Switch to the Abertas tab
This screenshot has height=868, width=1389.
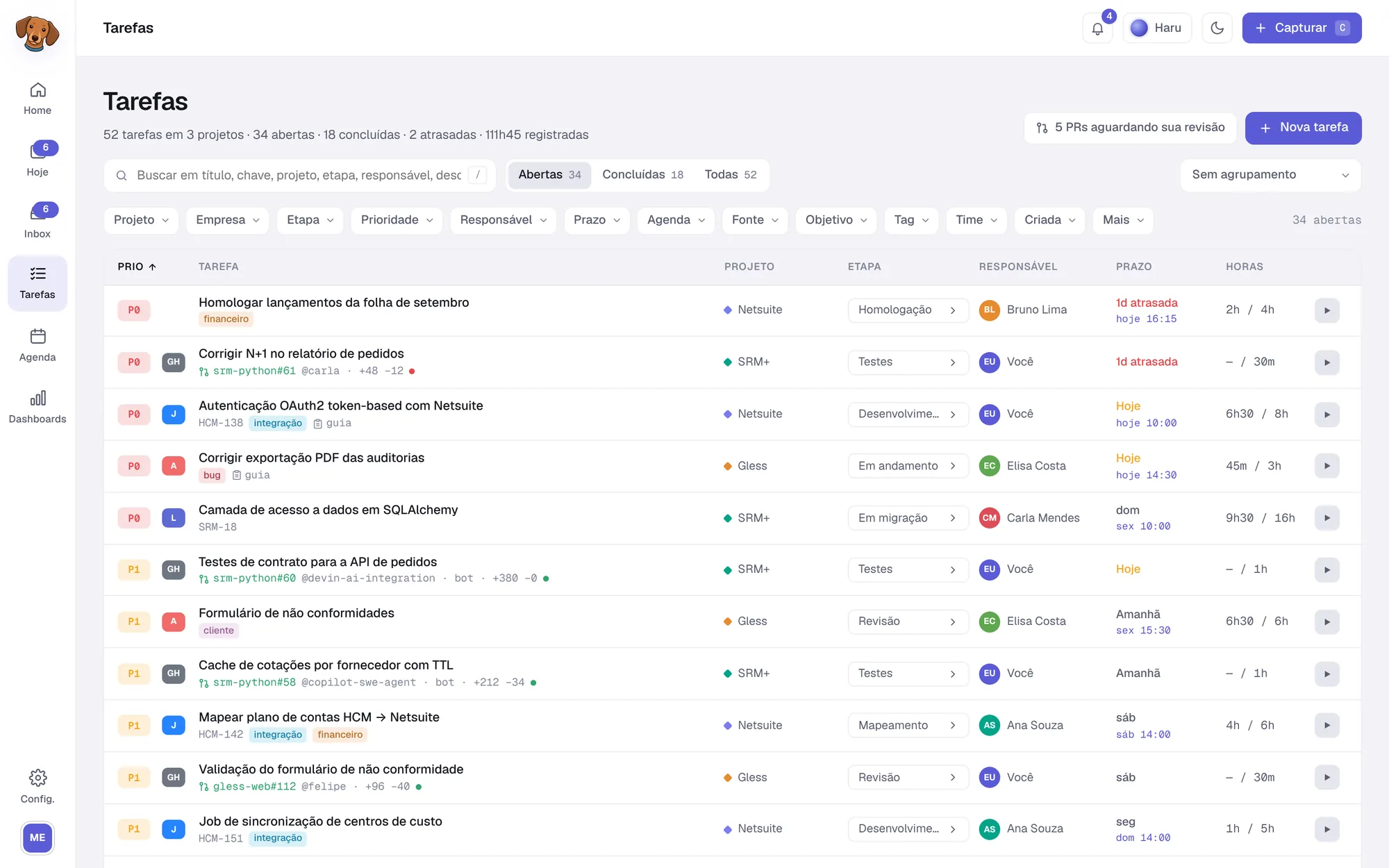[549, 175]
